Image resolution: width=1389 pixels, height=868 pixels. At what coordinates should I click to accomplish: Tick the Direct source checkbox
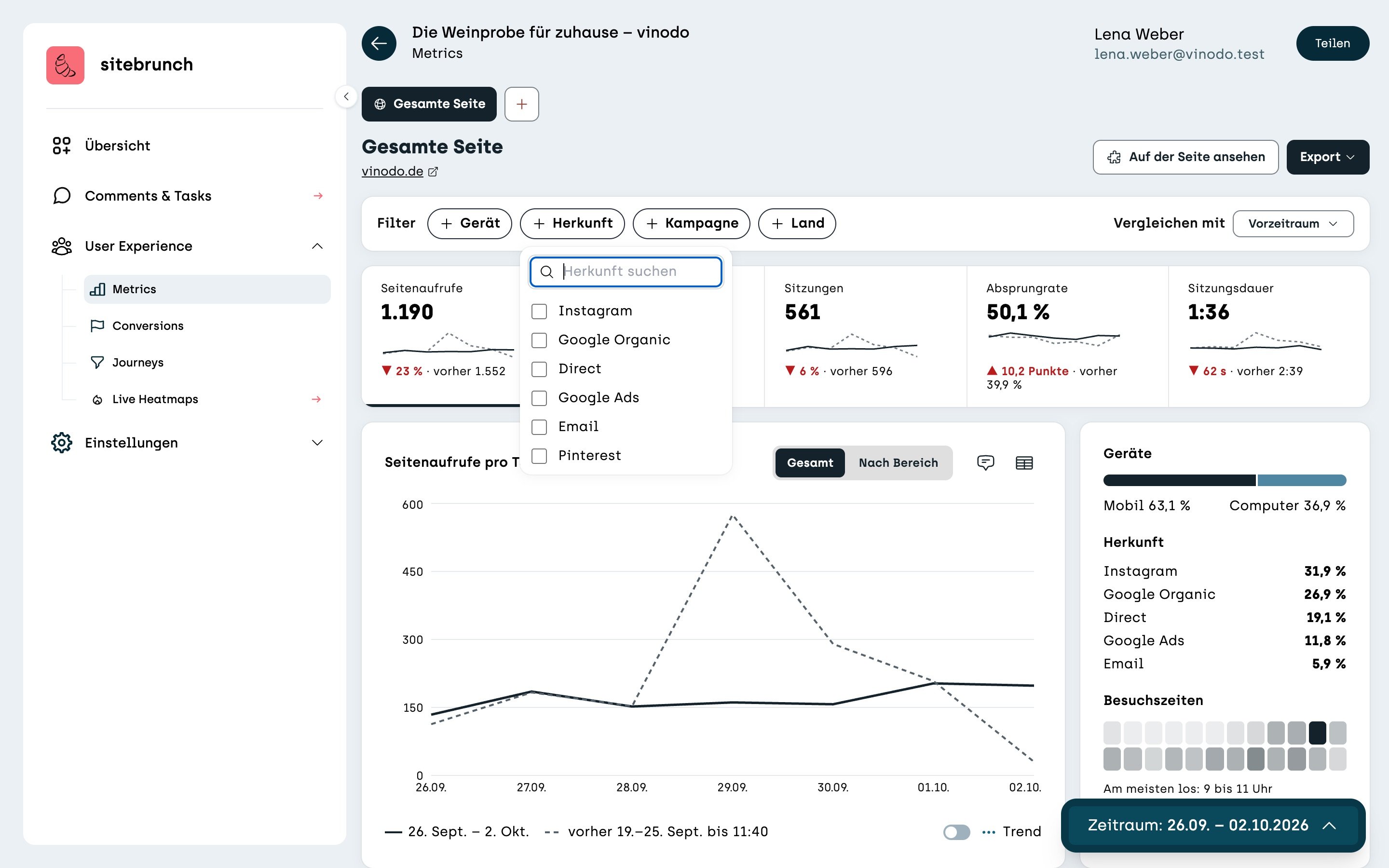tap(539, 369)
